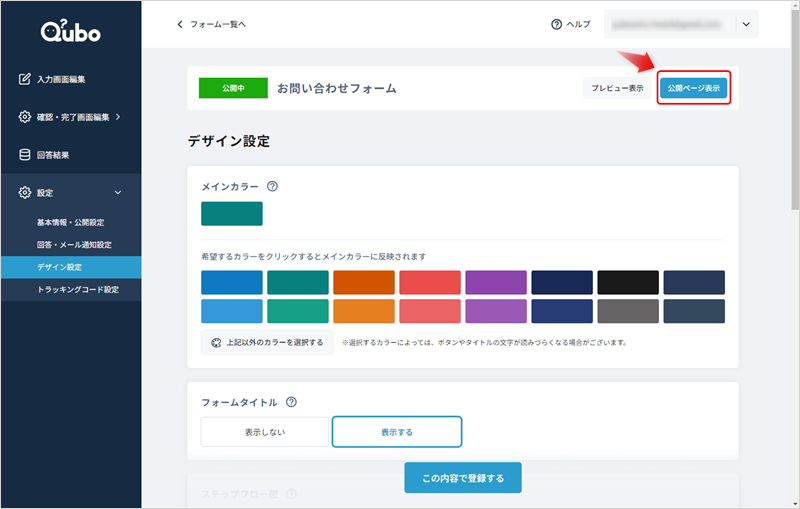Open 基本情報・公開設定 in sidebar
The height and width of the screenshot is (509, 800).
pyautogui.click(x=70, y=222)
